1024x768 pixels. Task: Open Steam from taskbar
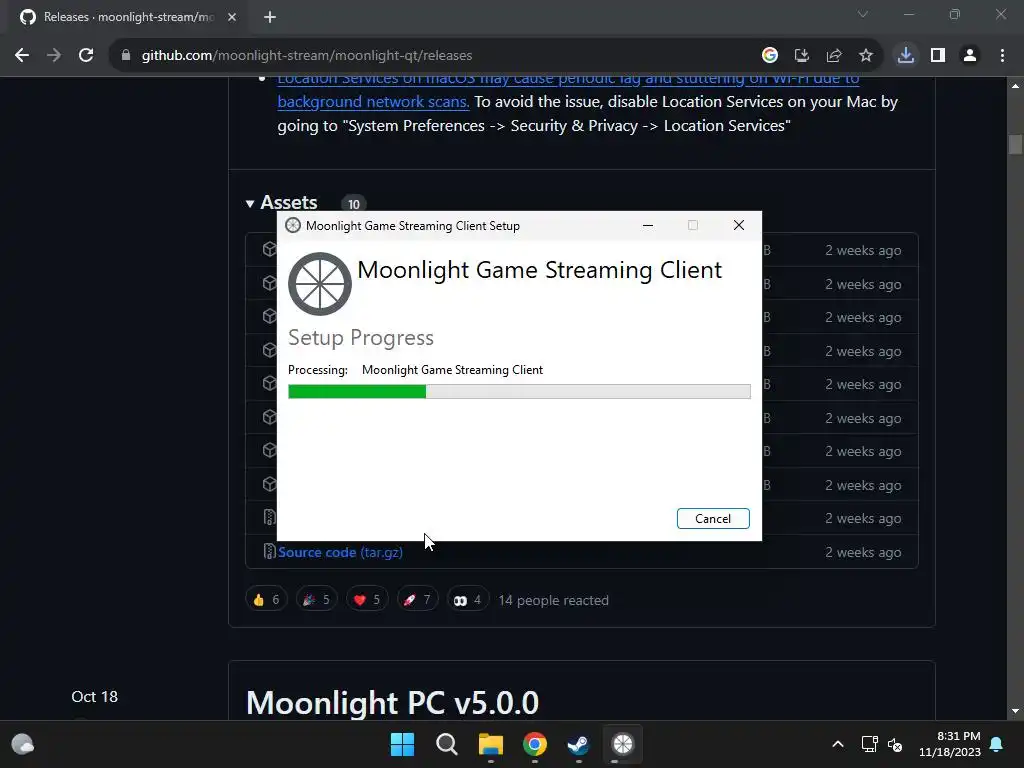[579, 744]
